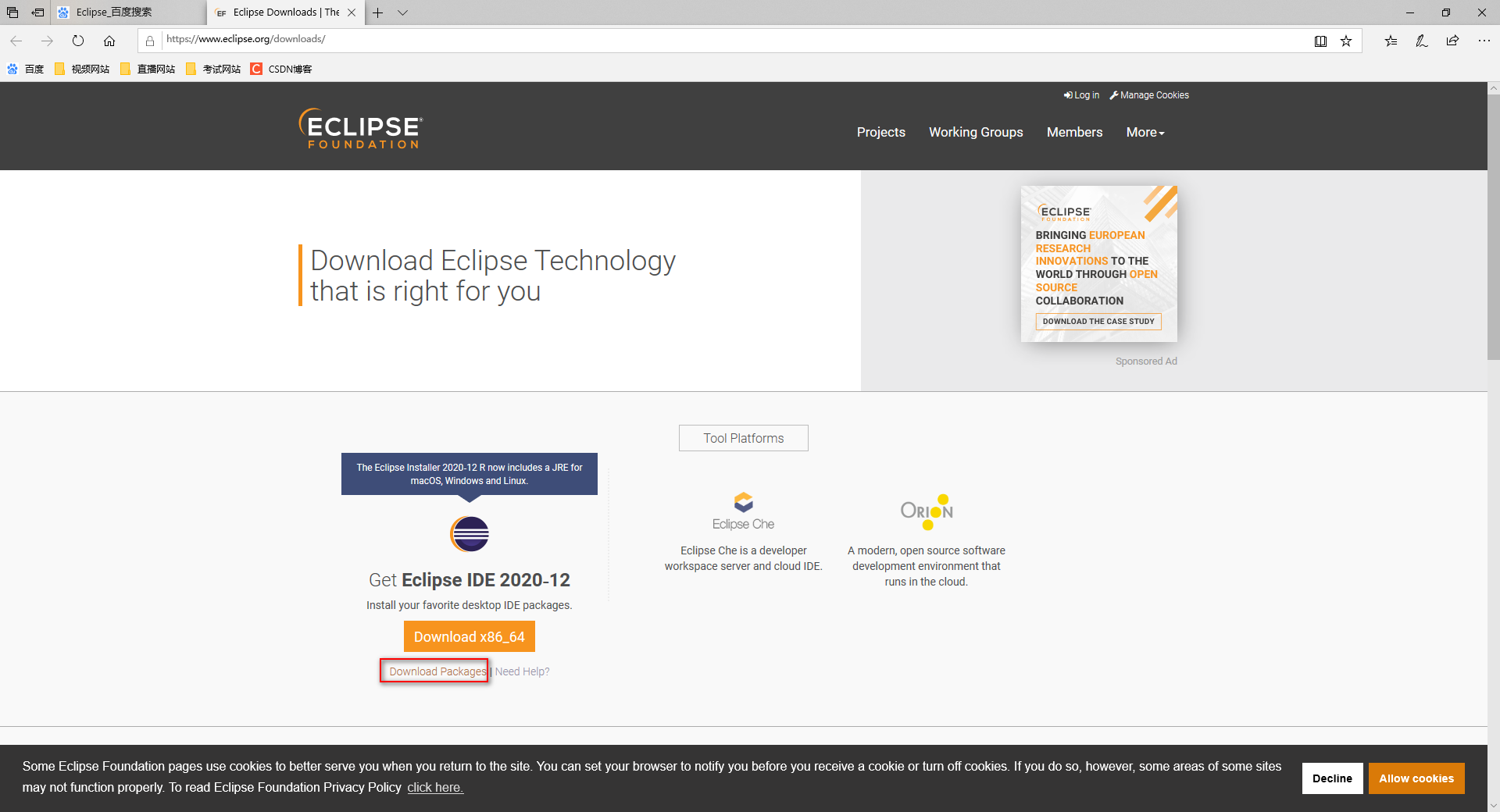
Task: Refresh the page
Action: (78, 41)
